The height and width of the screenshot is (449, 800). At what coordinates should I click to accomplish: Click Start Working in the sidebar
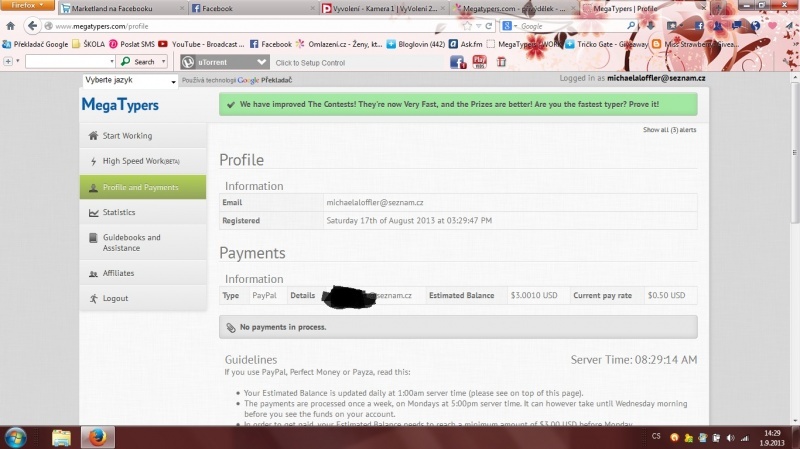127,136
